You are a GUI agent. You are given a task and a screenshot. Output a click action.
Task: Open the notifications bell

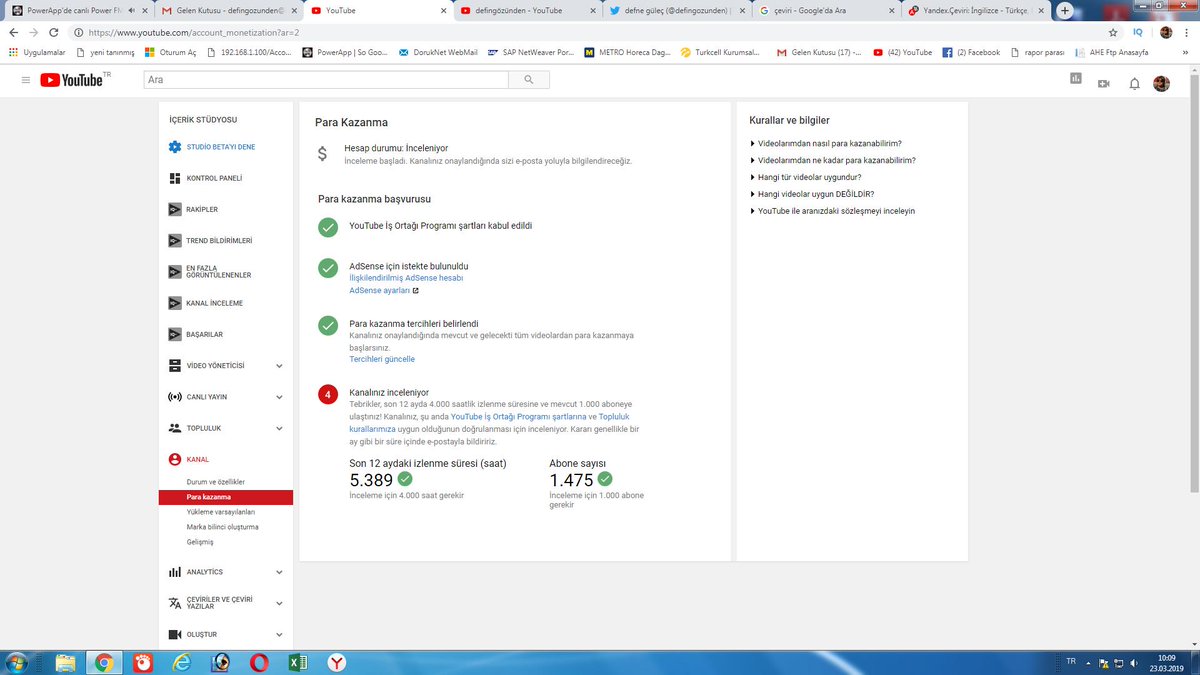click(1134, 83)
